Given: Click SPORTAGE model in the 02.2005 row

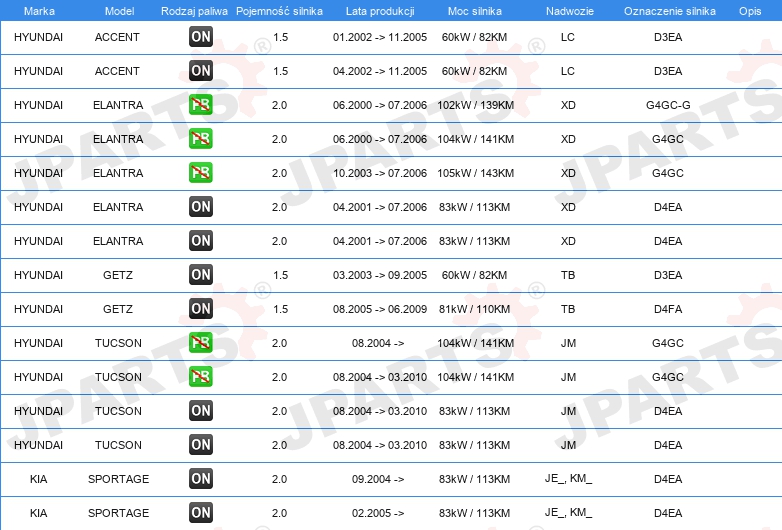Looking at the screenshot, I should [119, 513].
